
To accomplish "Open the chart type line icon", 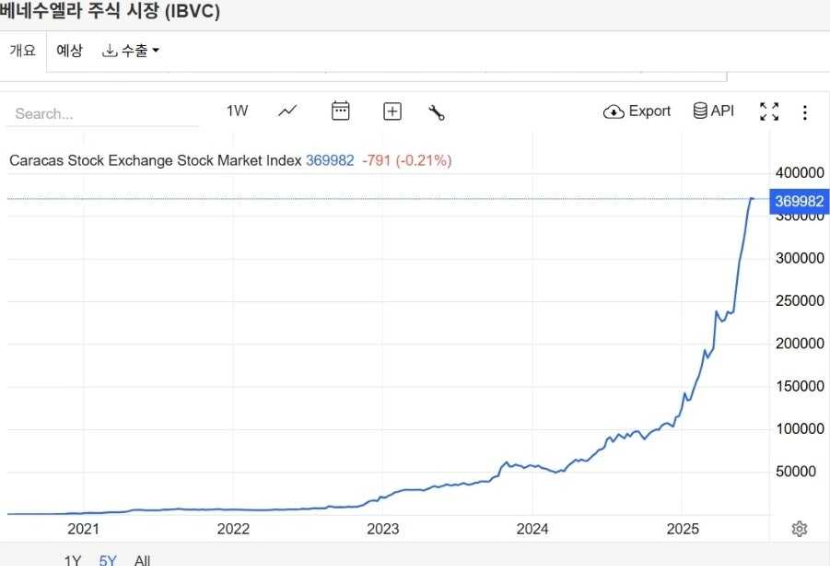I will click(288, 111).
